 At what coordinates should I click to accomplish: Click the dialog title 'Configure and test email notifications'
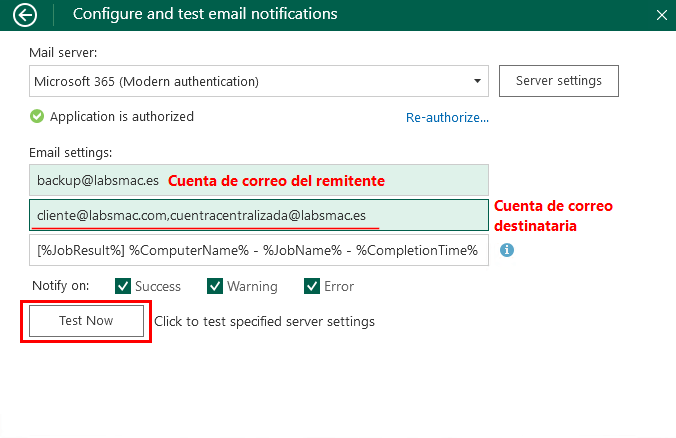coord(205,14)
